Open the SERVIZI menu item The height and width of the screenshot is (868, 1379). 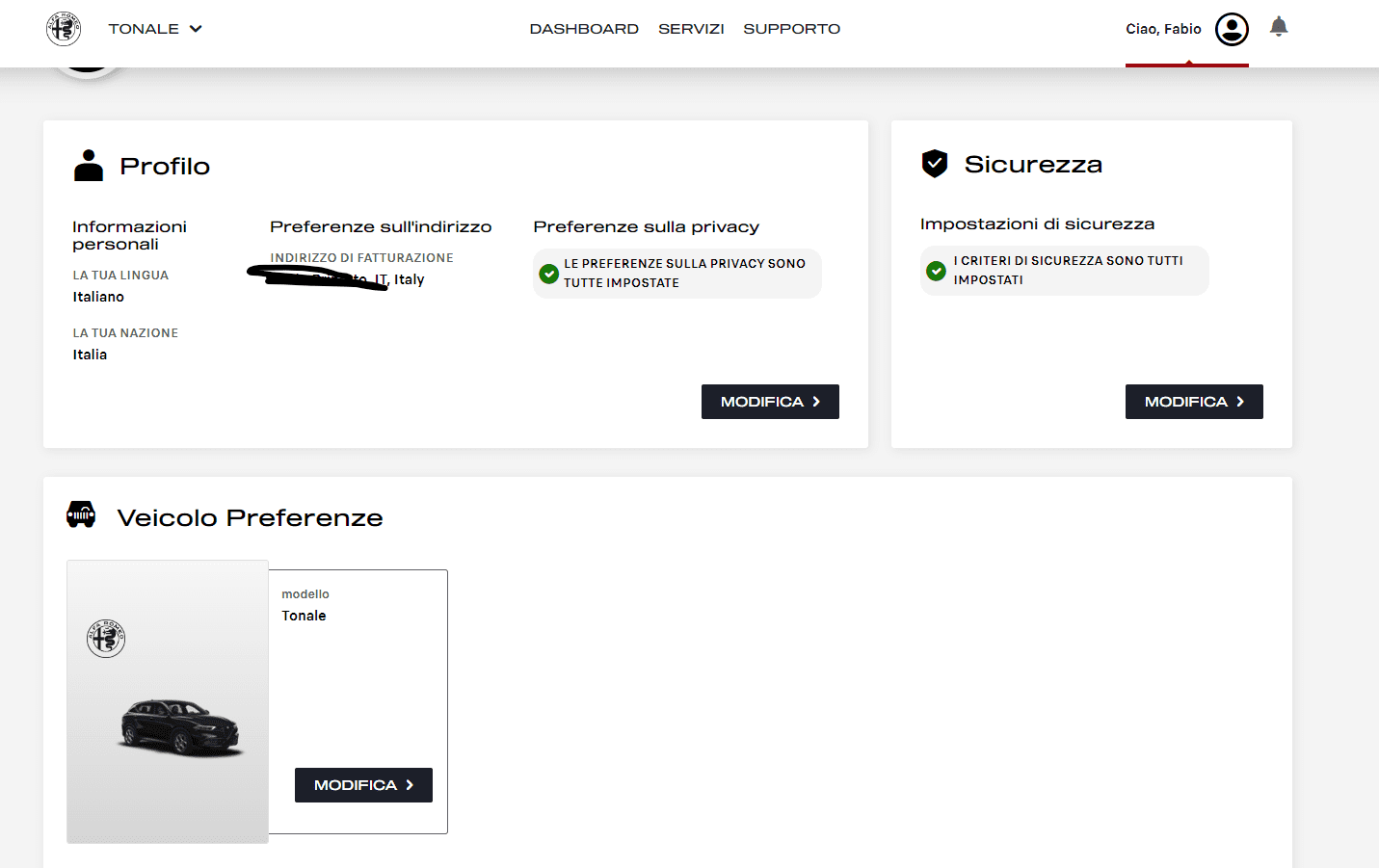point(691,29)
